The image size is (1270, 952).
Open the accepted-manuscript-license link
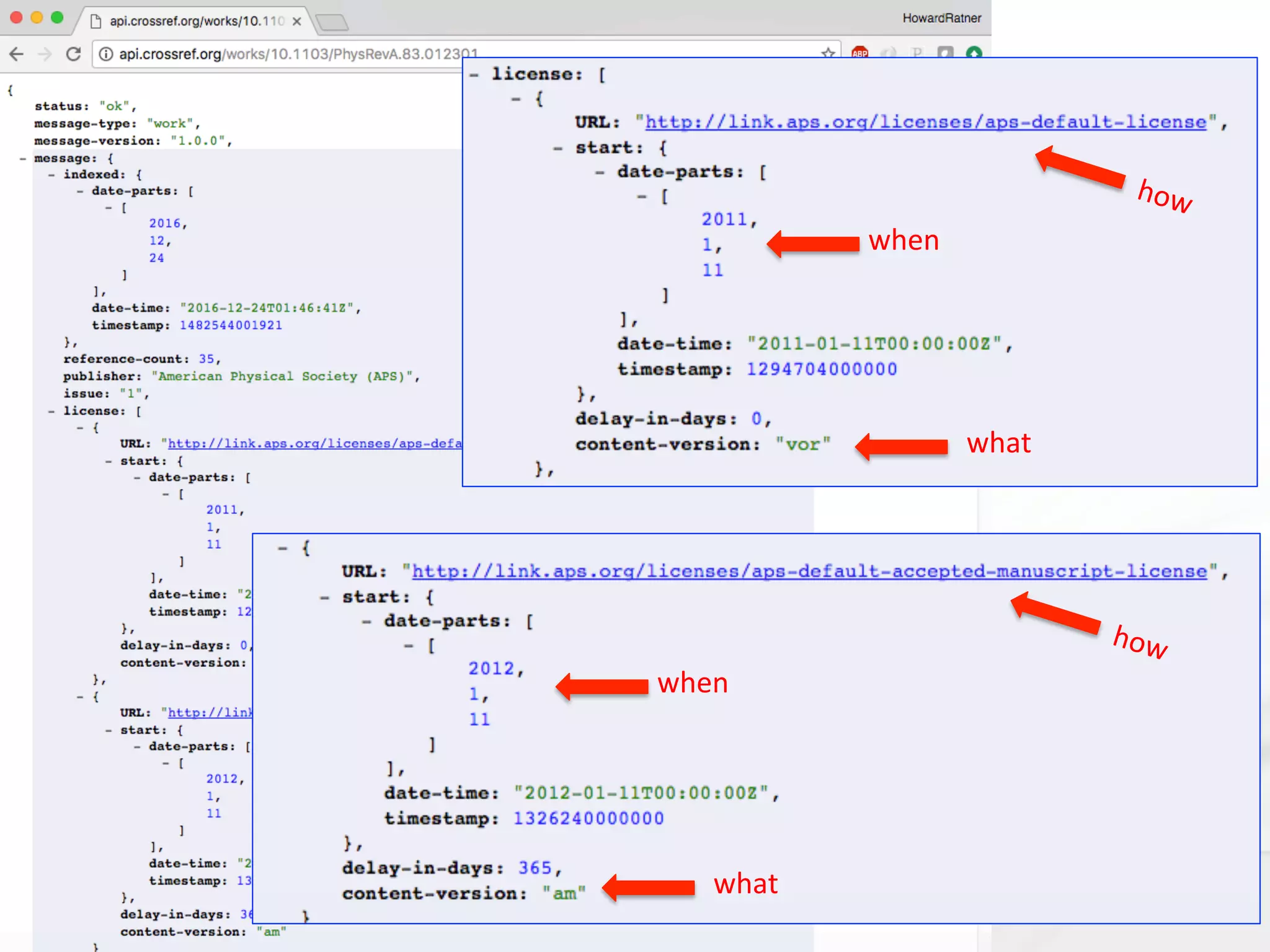809,571
